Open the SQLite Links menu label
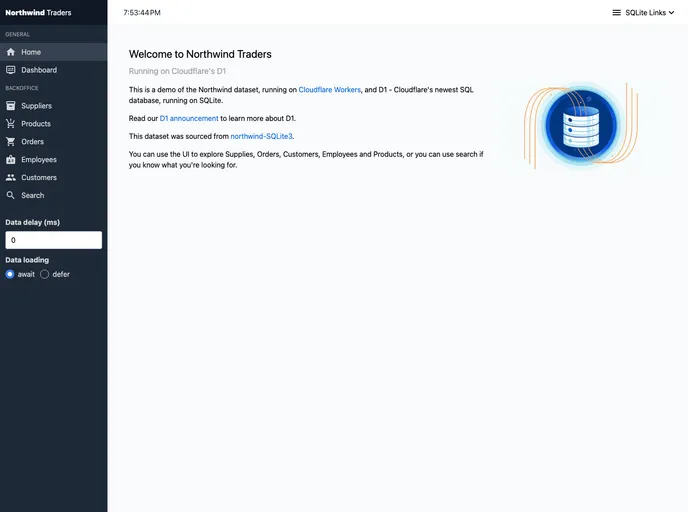This screenshot has width=688, height=512. coord(645,13)
